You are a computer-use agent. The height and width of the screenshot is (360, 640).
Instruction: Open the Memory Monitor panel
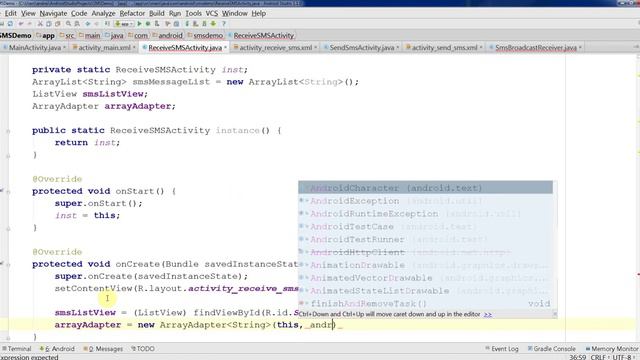[x=612, y=349]
